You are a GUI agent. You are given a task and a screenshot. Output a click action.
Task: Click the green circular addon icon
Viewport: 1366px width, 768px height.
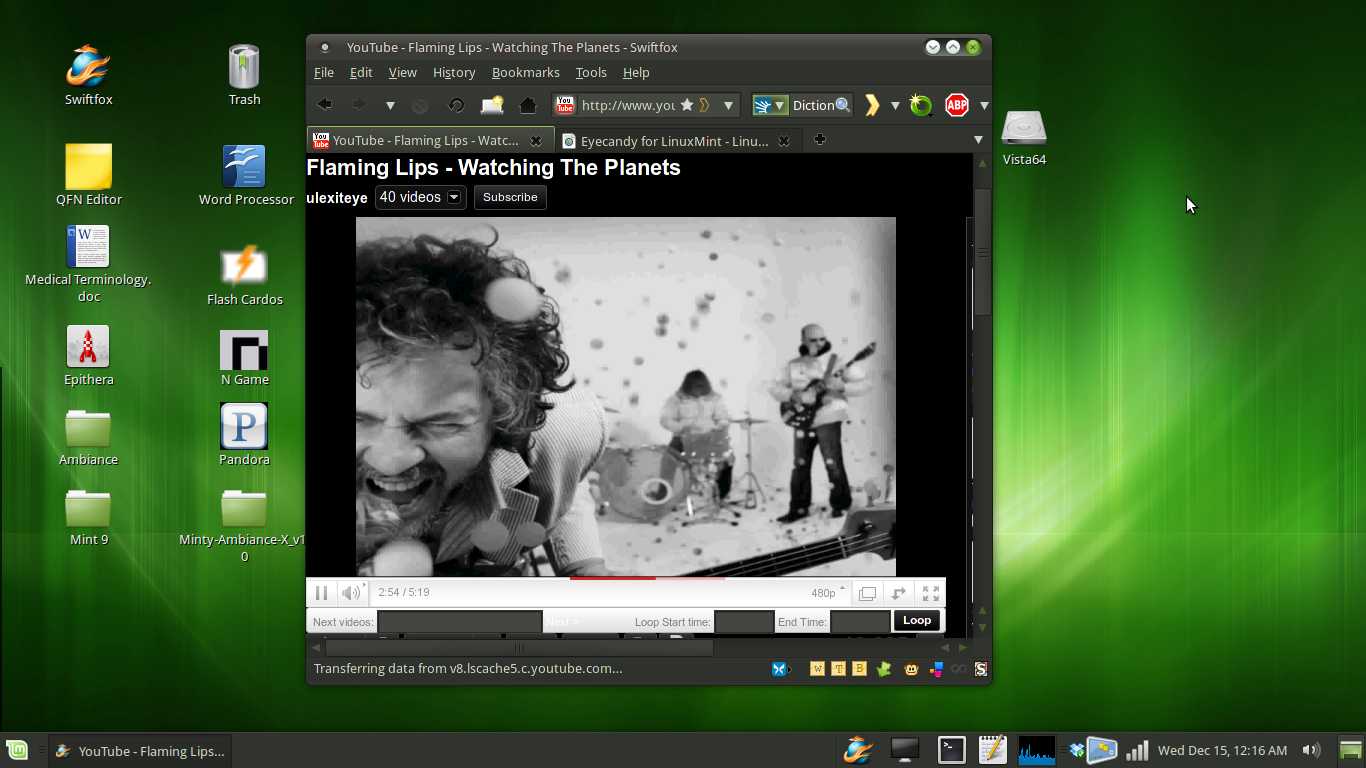pos(921,105)
